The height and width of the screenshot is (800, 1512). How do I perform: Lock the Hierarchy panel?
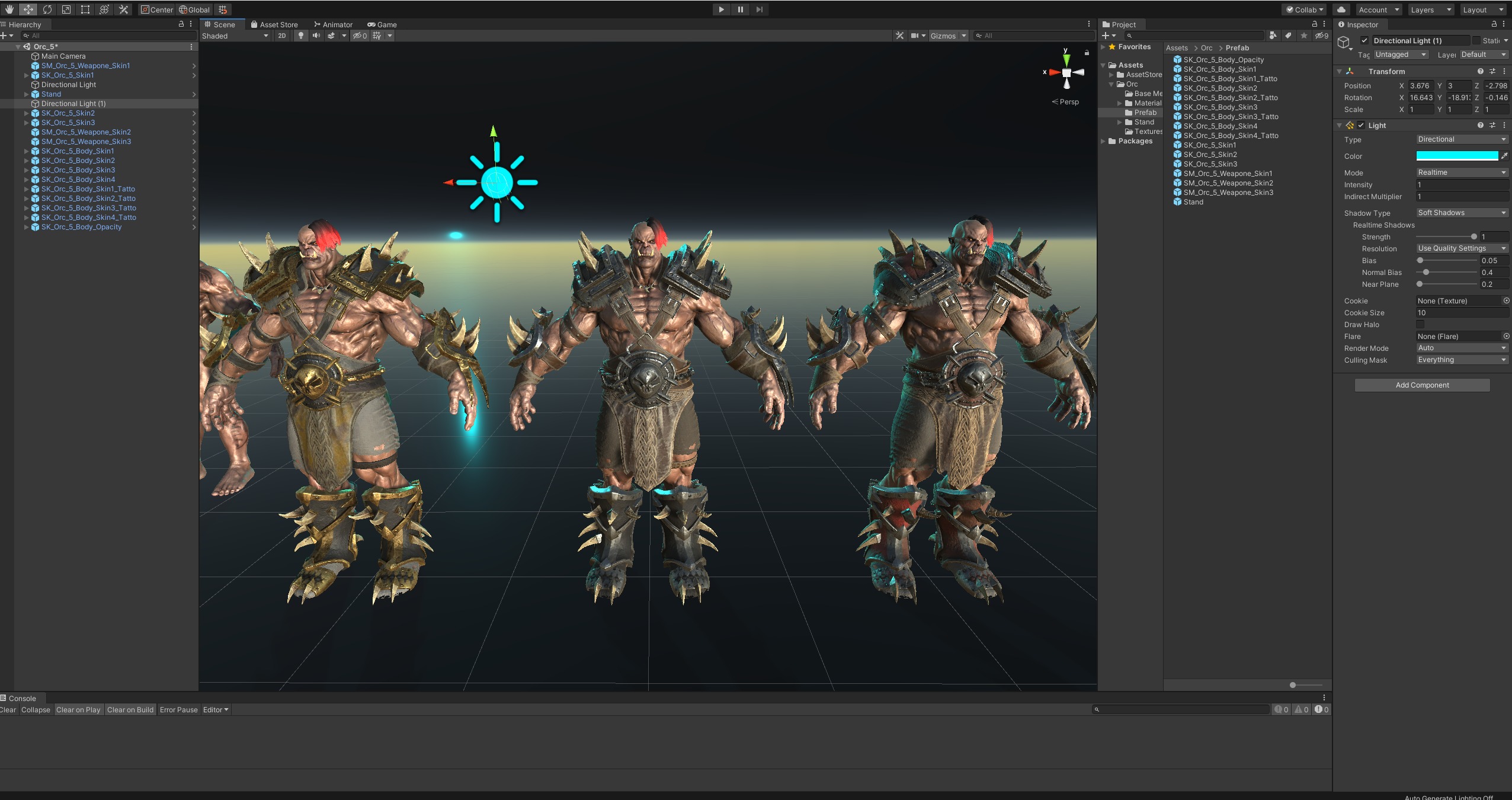point(181,24)
